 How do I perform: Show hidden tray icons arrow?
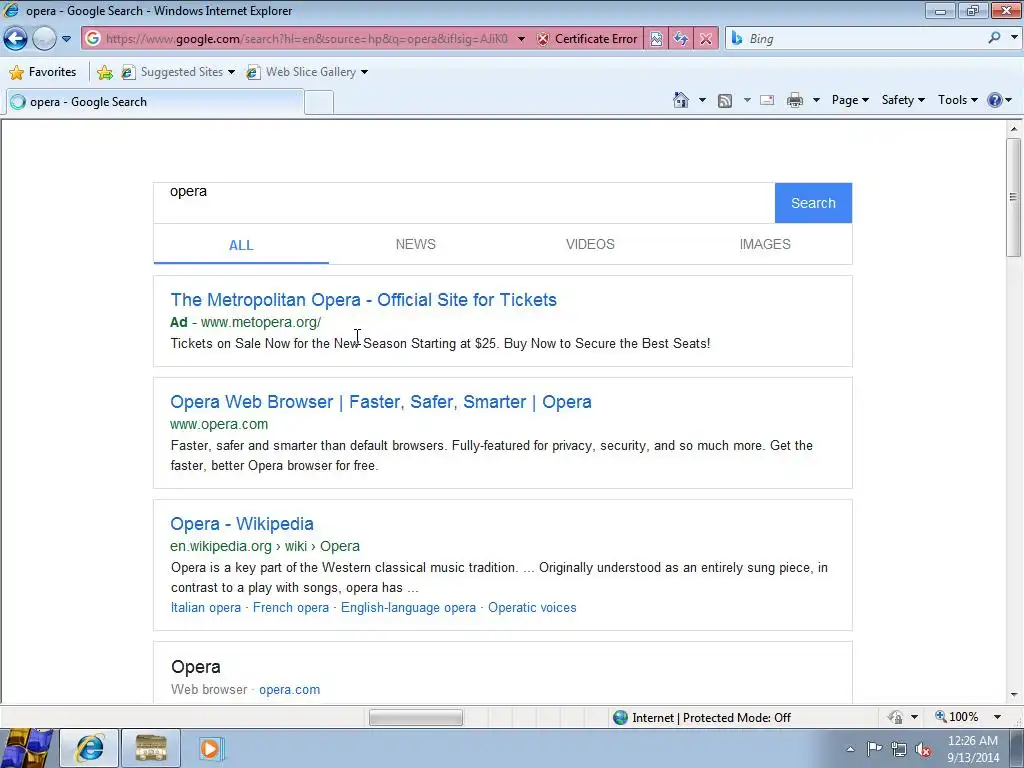coord(850,749)
